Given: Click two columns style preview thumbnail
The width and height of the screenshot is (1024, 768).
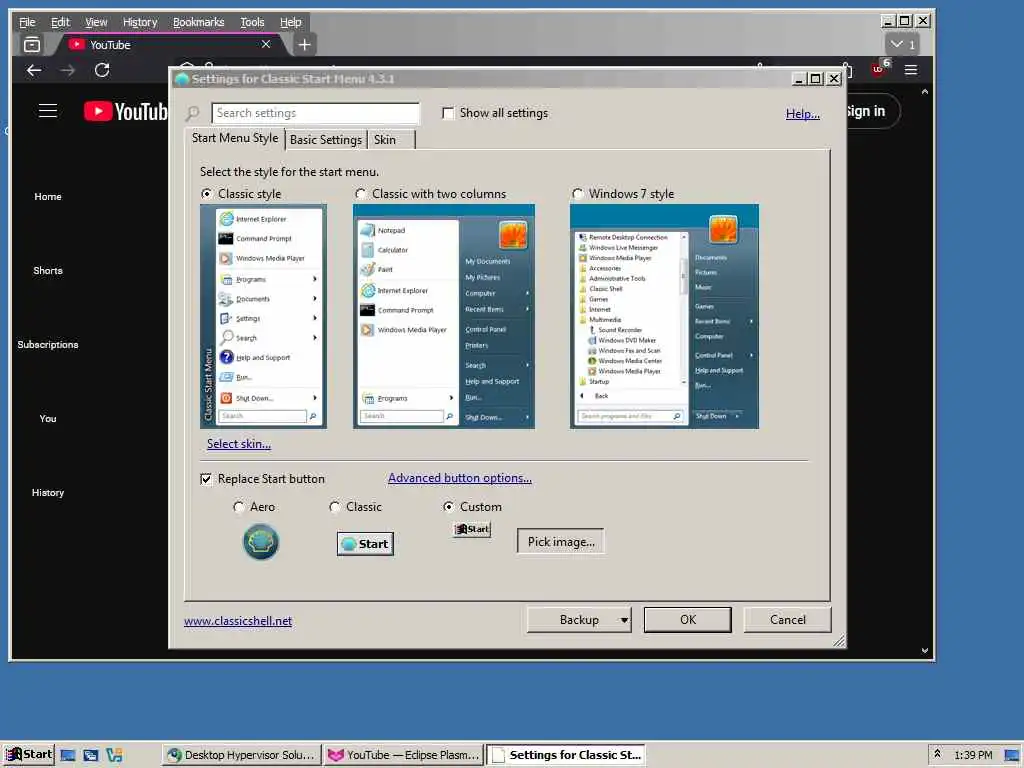Looking at the screenshot, I should pos(444,317).
